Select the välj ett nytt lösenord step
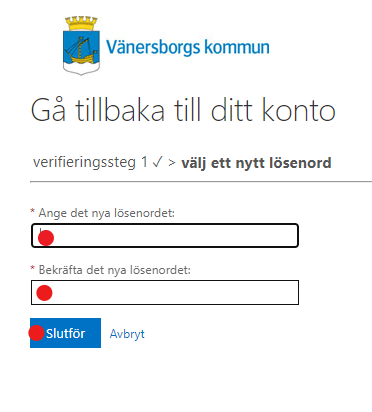This screenshot has width=372, height=412. point(256,163)
